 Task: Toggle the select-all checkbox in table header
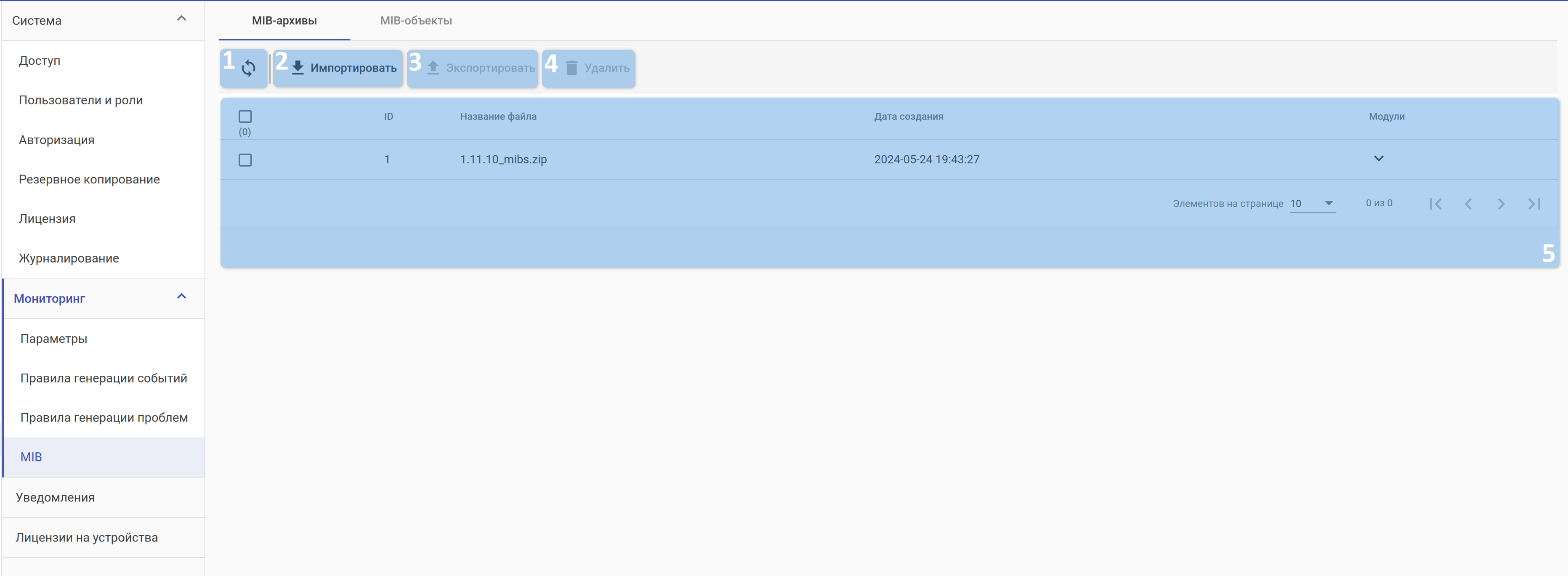(245, 116)
